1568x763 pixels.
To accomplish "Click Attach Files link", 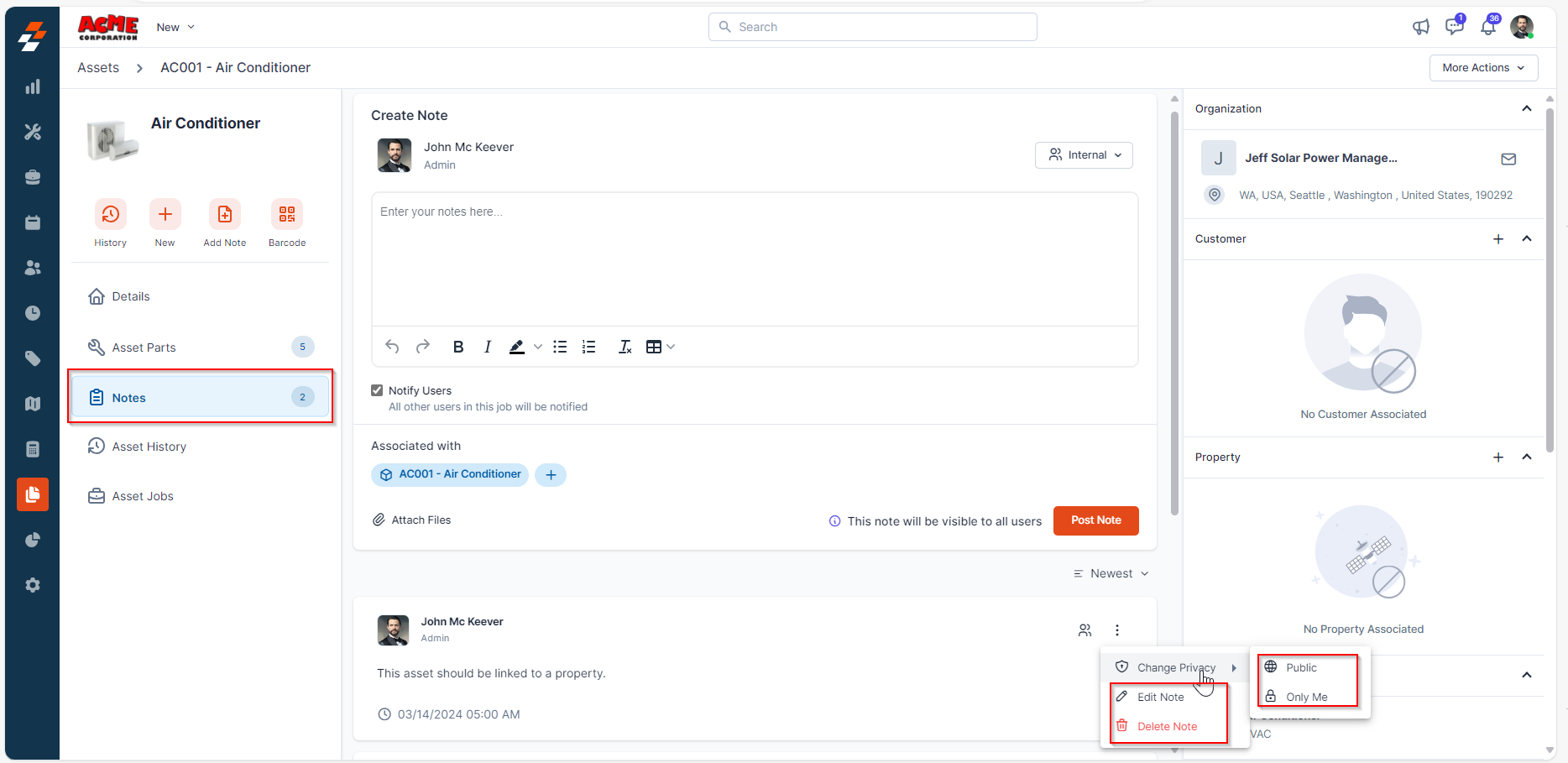I will [x=411, y=520].
